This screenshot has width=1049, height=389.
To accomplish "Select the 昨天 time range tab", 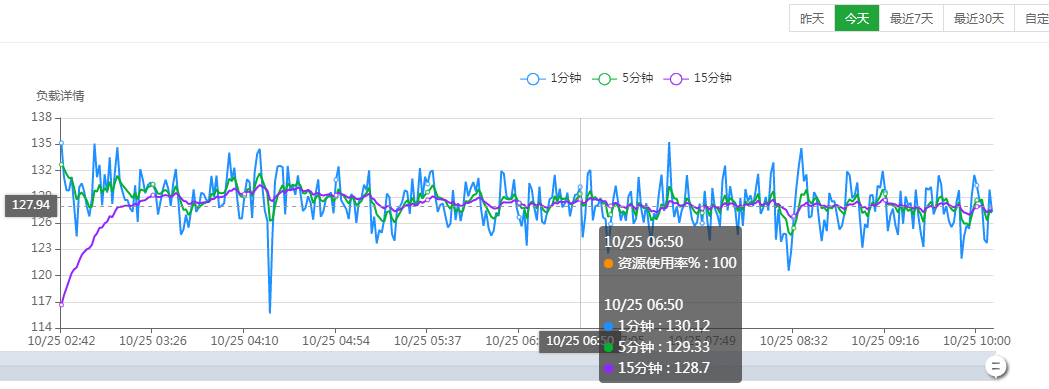I will click(812, 18).
